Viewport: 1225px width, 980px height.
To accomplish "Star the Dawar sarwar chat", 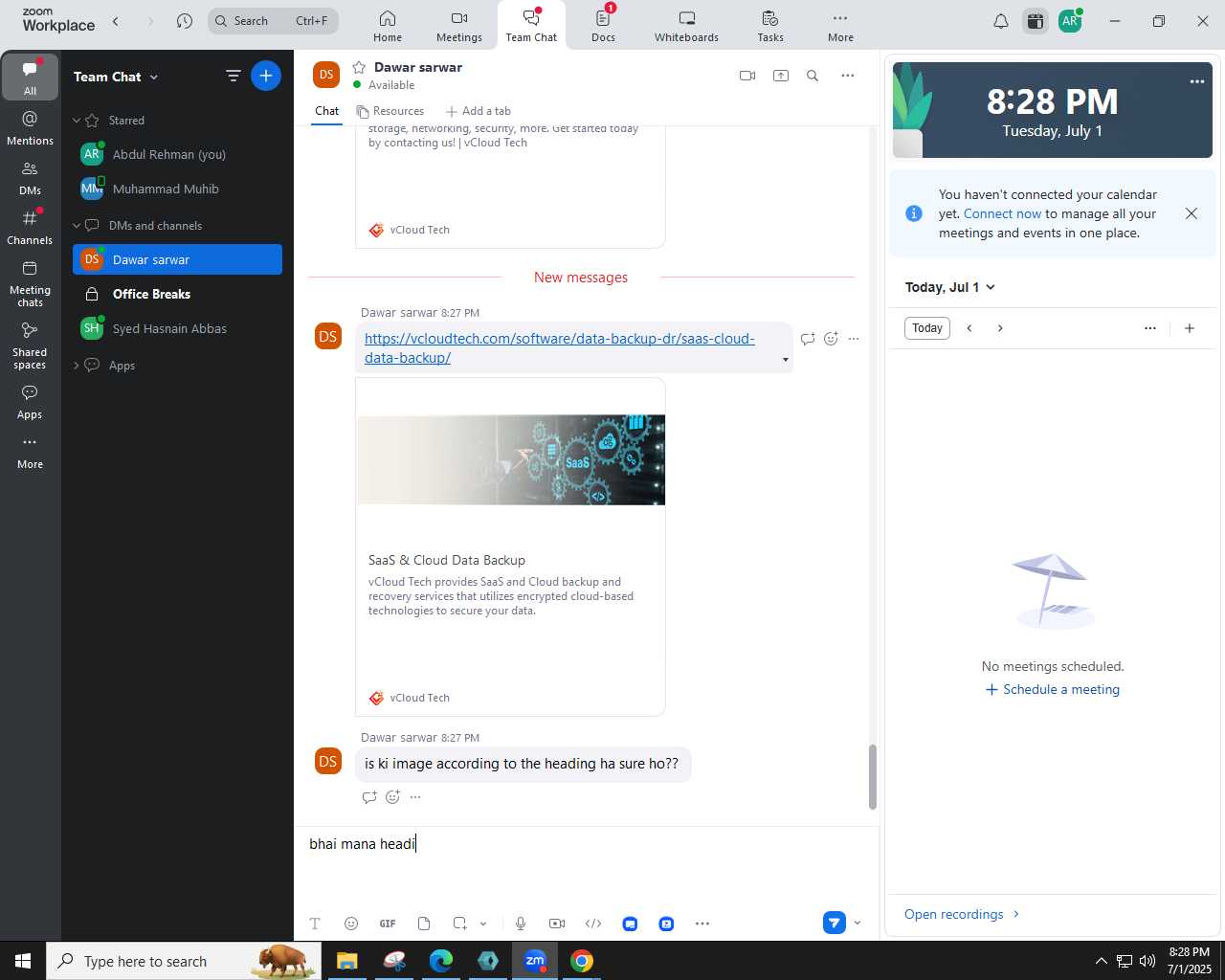I will coord(359,67).
